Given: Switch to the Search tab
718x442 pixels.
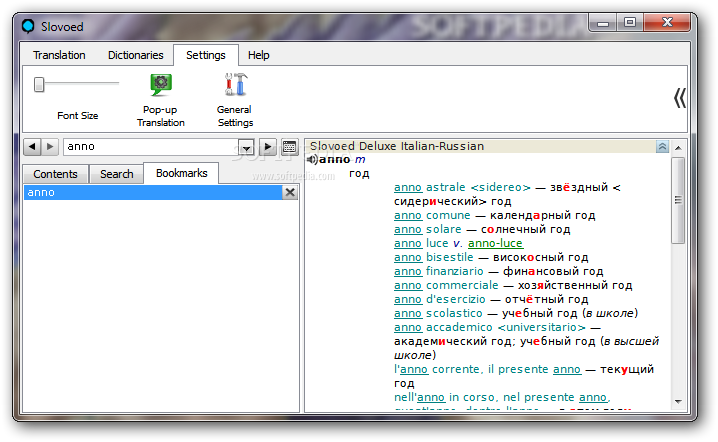Looking at the screenshot, I should (117, 174).
